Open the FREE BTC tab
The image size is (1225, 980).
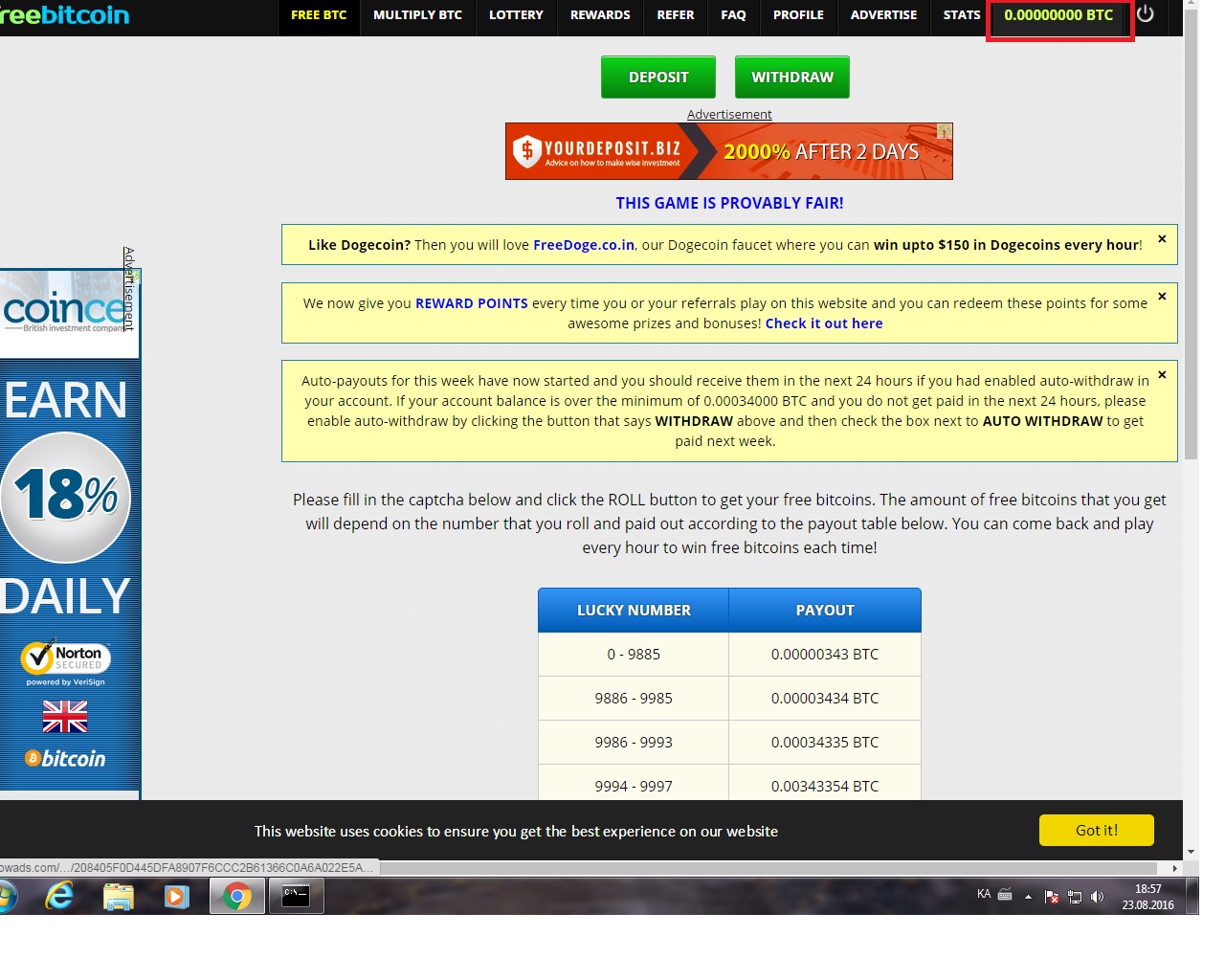[319, 15]
